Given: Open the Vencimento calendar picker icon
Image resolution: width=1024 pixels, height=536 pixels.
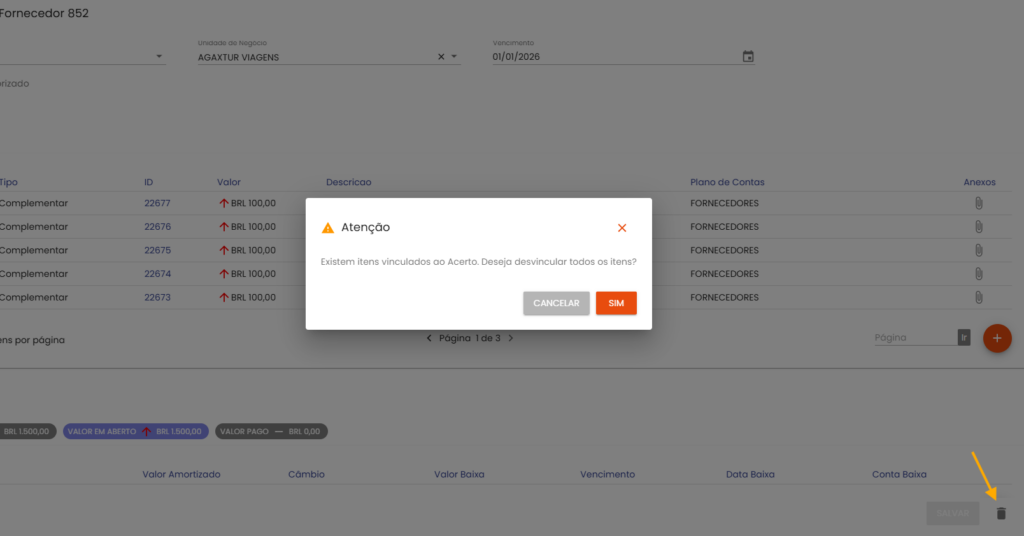Looking at the screenshot, I should (x=748, y=57).
